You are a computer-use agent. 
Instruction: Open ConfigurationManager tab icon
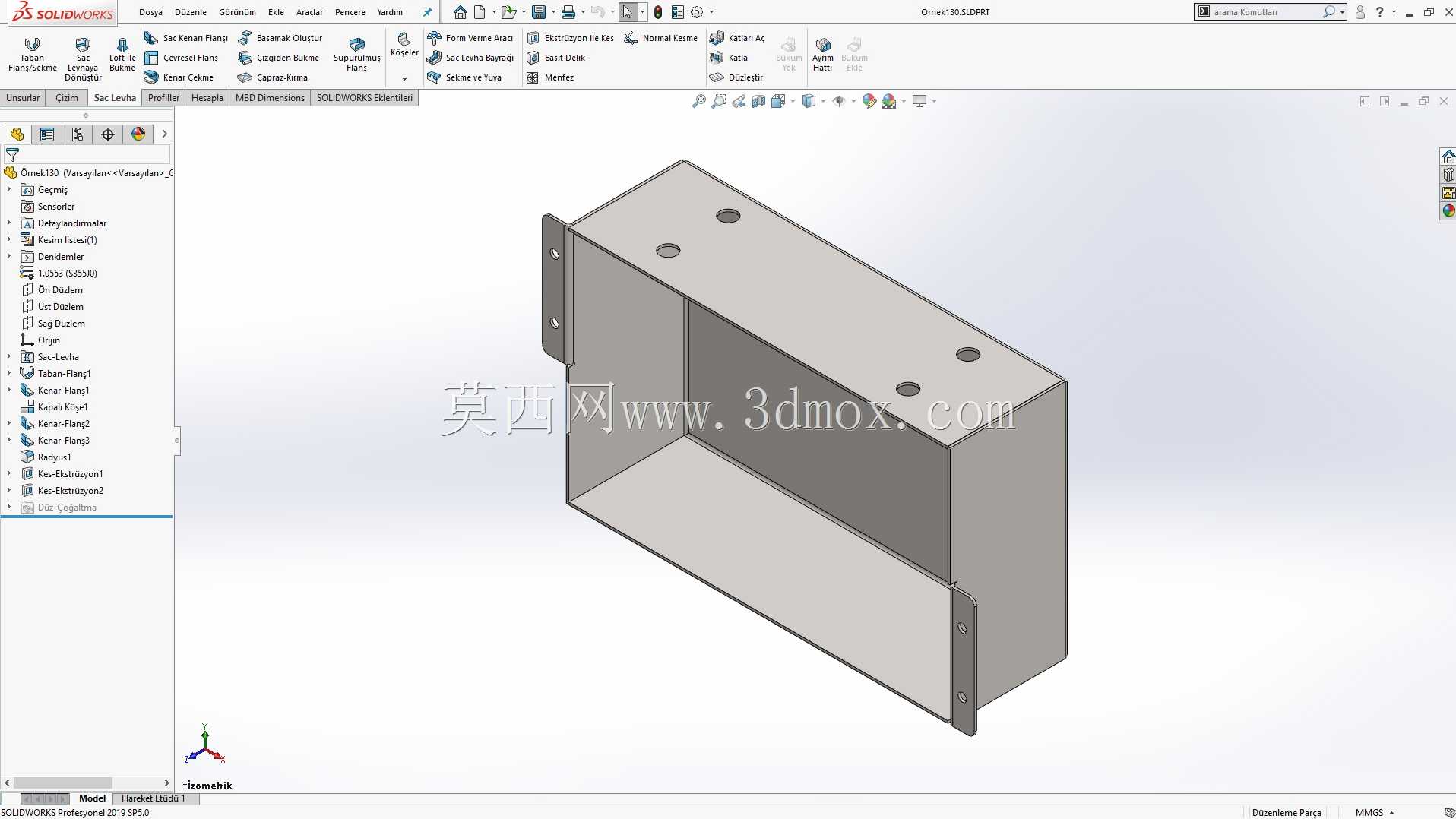[78, 134]
